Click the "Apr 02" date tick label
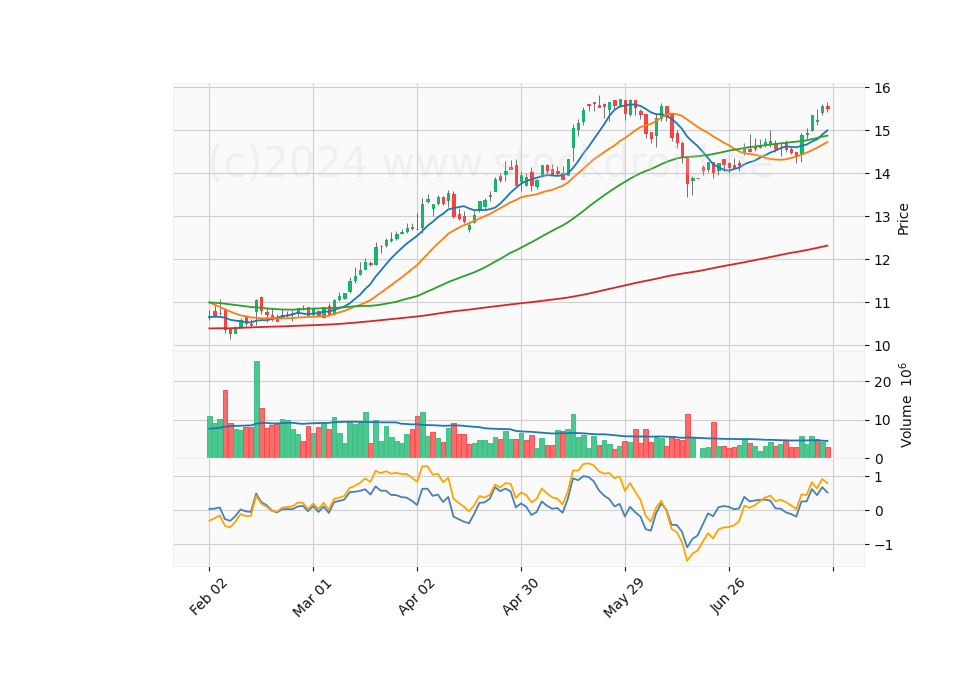Image resolution: width=960 pixels, height=690 pixels. coord(416,596)
